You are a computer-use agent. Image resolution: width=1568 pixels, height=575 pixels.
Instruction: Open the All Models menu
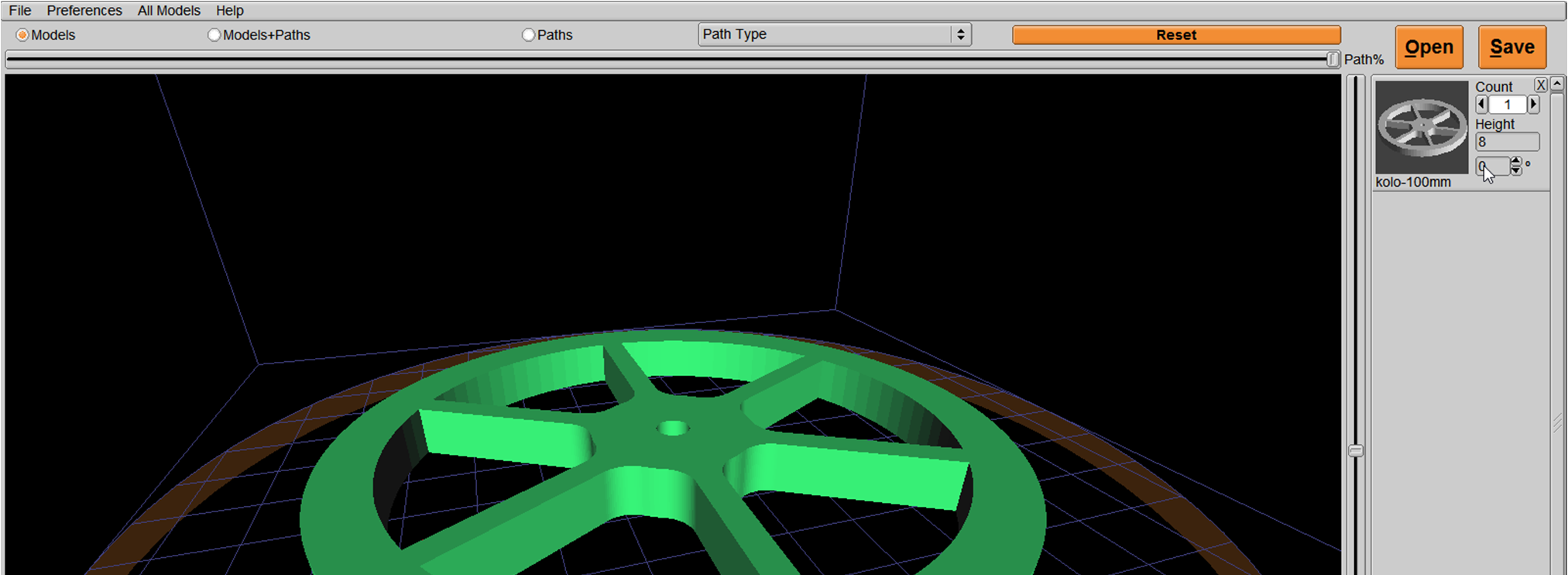pyautogui.click(x=169, y=10)
